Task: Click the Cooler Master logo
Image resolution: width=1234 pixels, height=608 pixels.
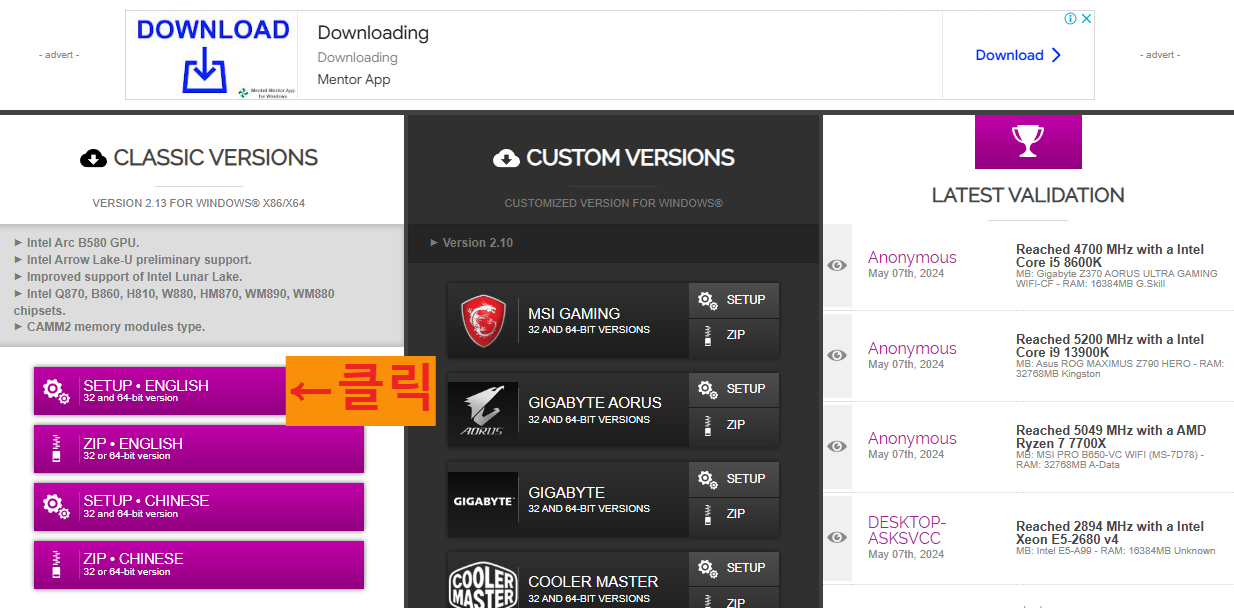Action: (483, 585)
